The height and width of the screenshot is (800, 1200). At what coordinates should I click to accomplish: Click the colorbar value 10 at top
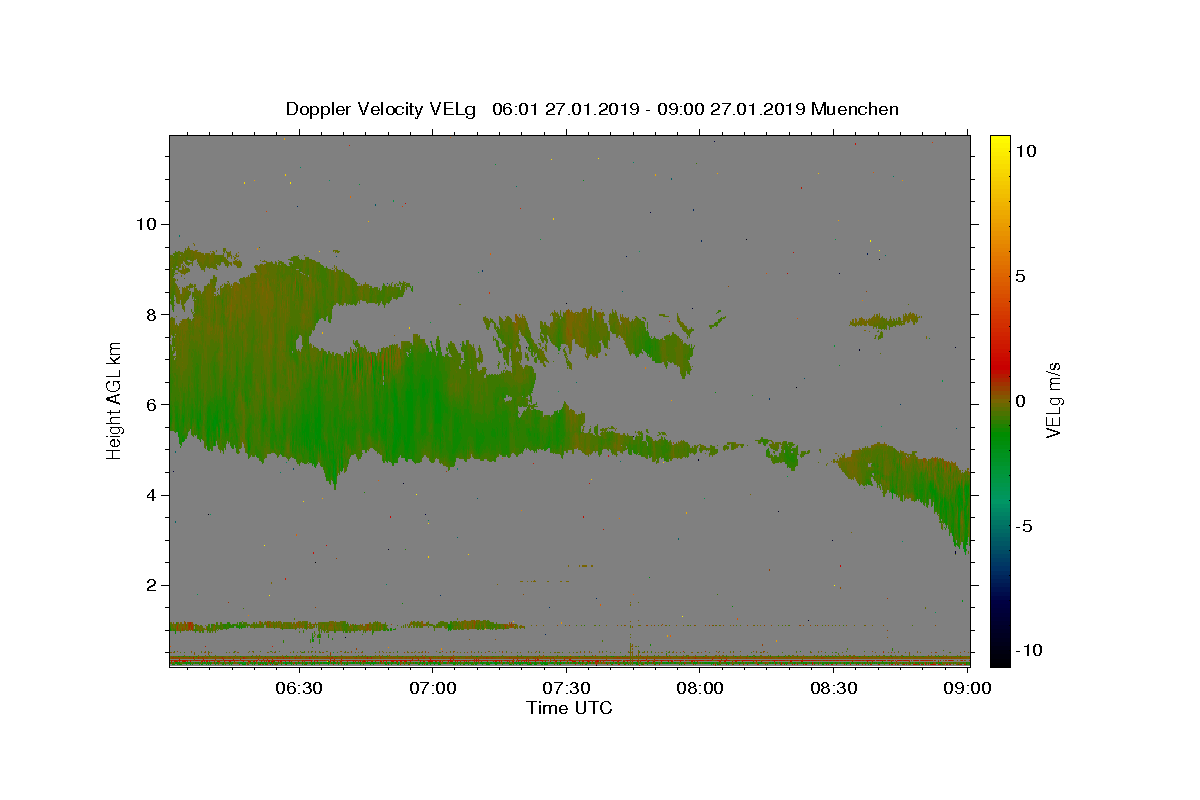[1026, 151]
